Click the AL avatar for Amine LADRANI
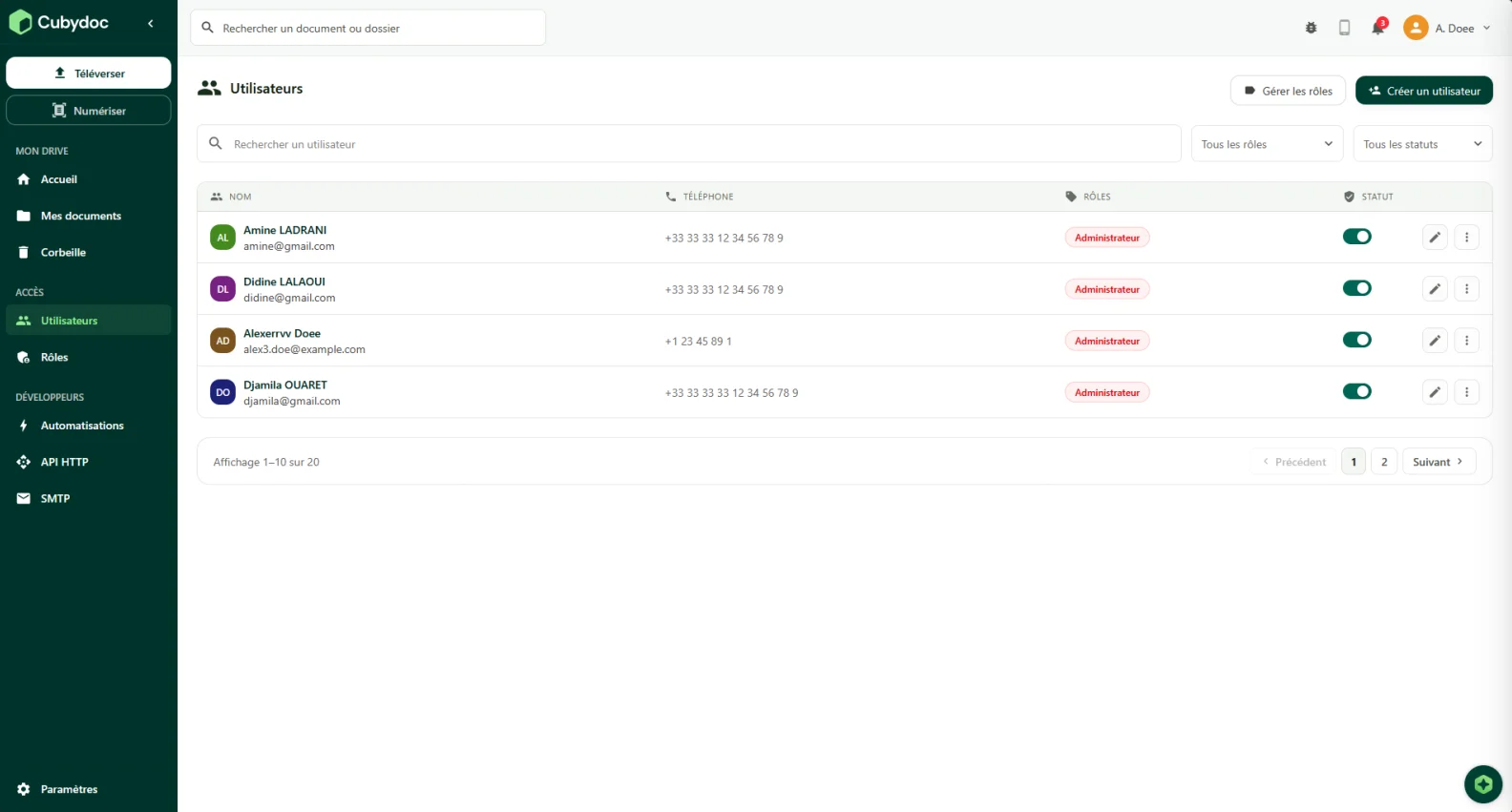1512x812 pixels. [x=222, y=238]
